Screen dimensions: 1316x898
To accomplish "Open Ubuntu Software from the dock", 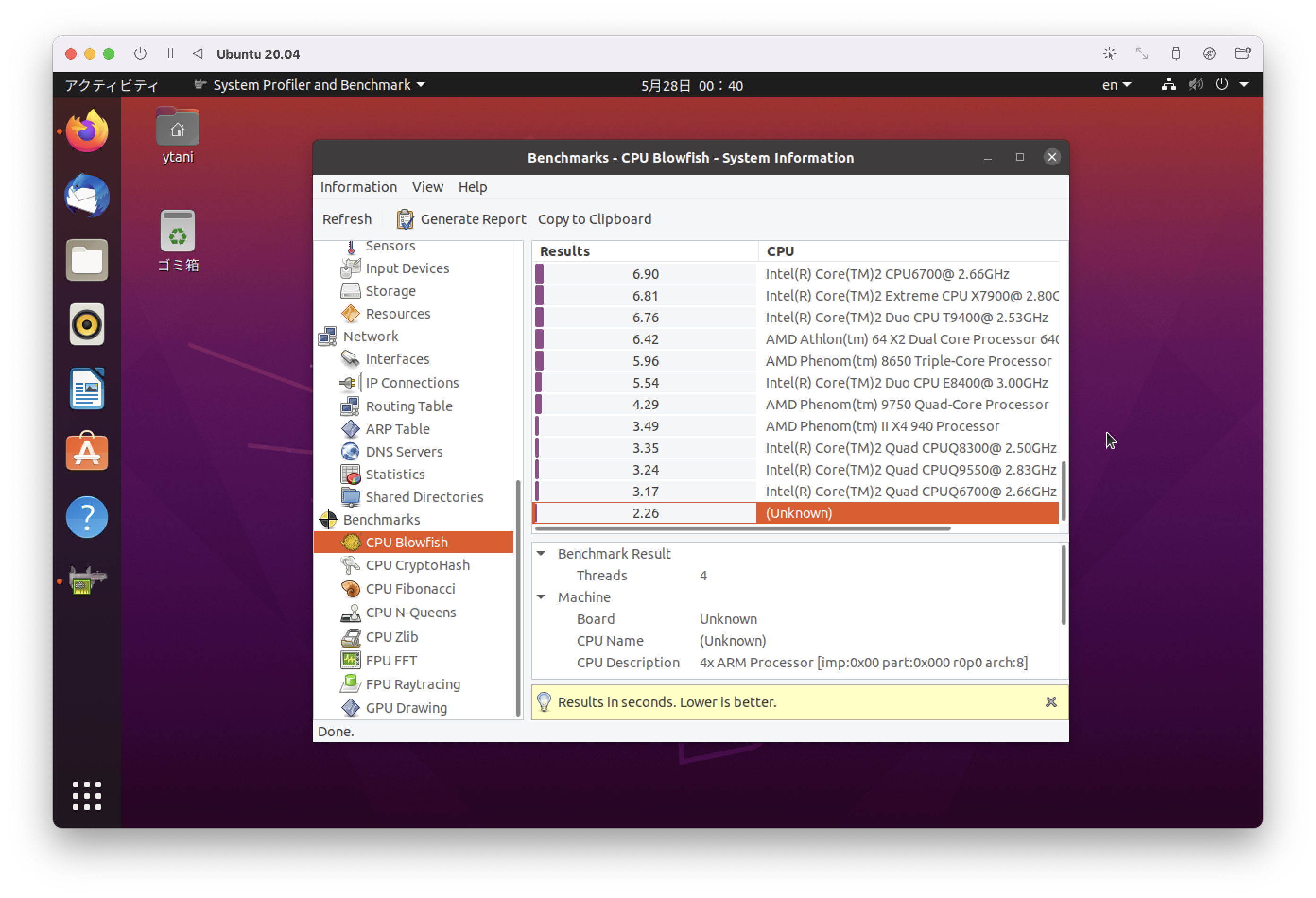I will click(x=87, y=451).
